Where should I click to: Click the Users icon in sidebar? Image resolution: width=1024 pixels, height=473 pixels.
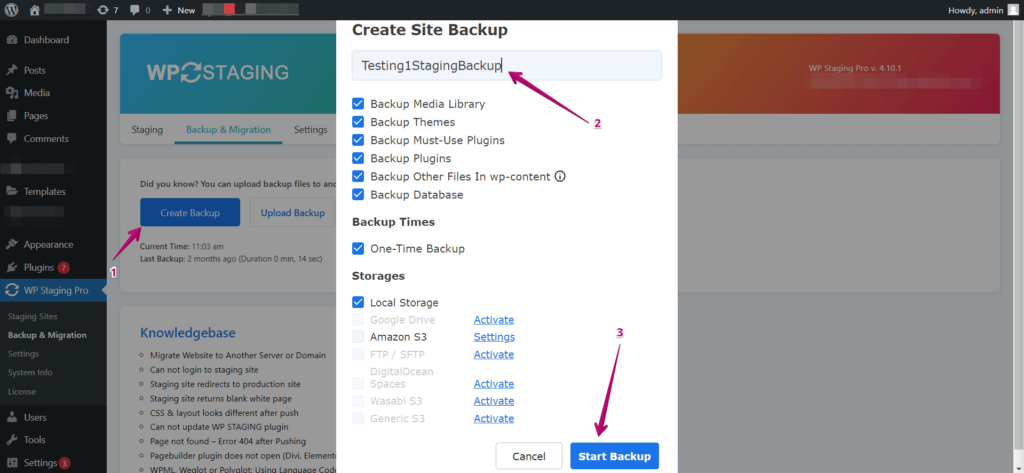click(x=12, y=417)
